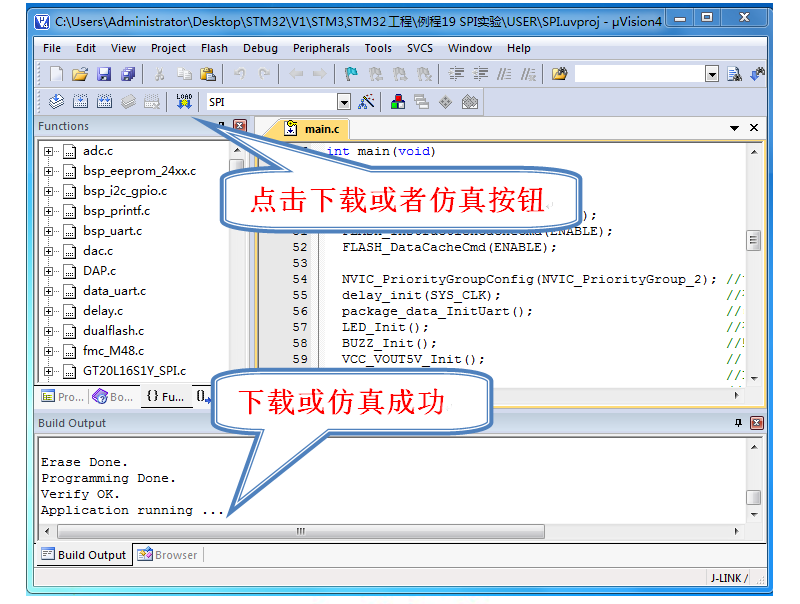800x604 pixels.
Task: Click the Build Output vertical scroll down arrow
Action: pos(754,515)
